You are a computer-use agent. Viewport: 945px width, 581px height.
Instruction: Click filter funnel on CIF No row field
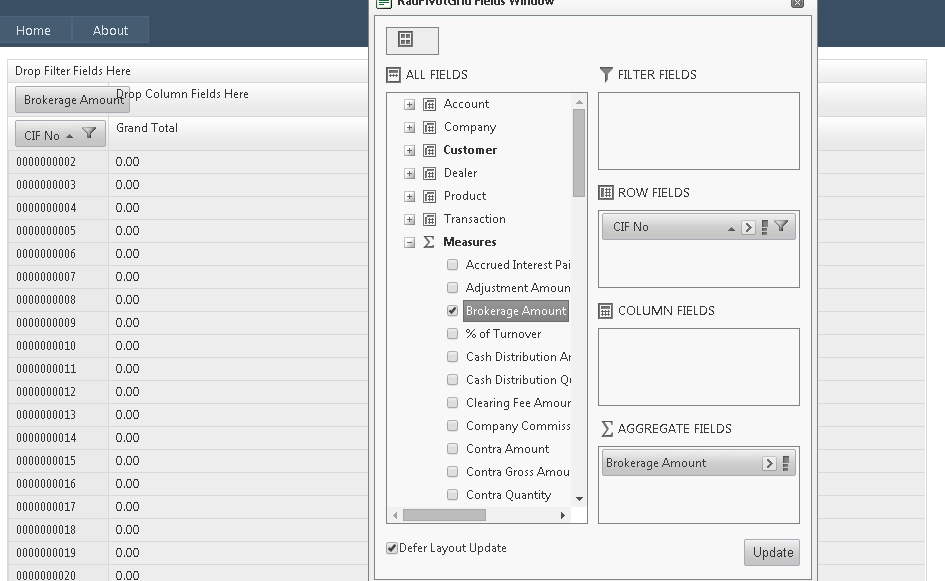tap(781, 227)
